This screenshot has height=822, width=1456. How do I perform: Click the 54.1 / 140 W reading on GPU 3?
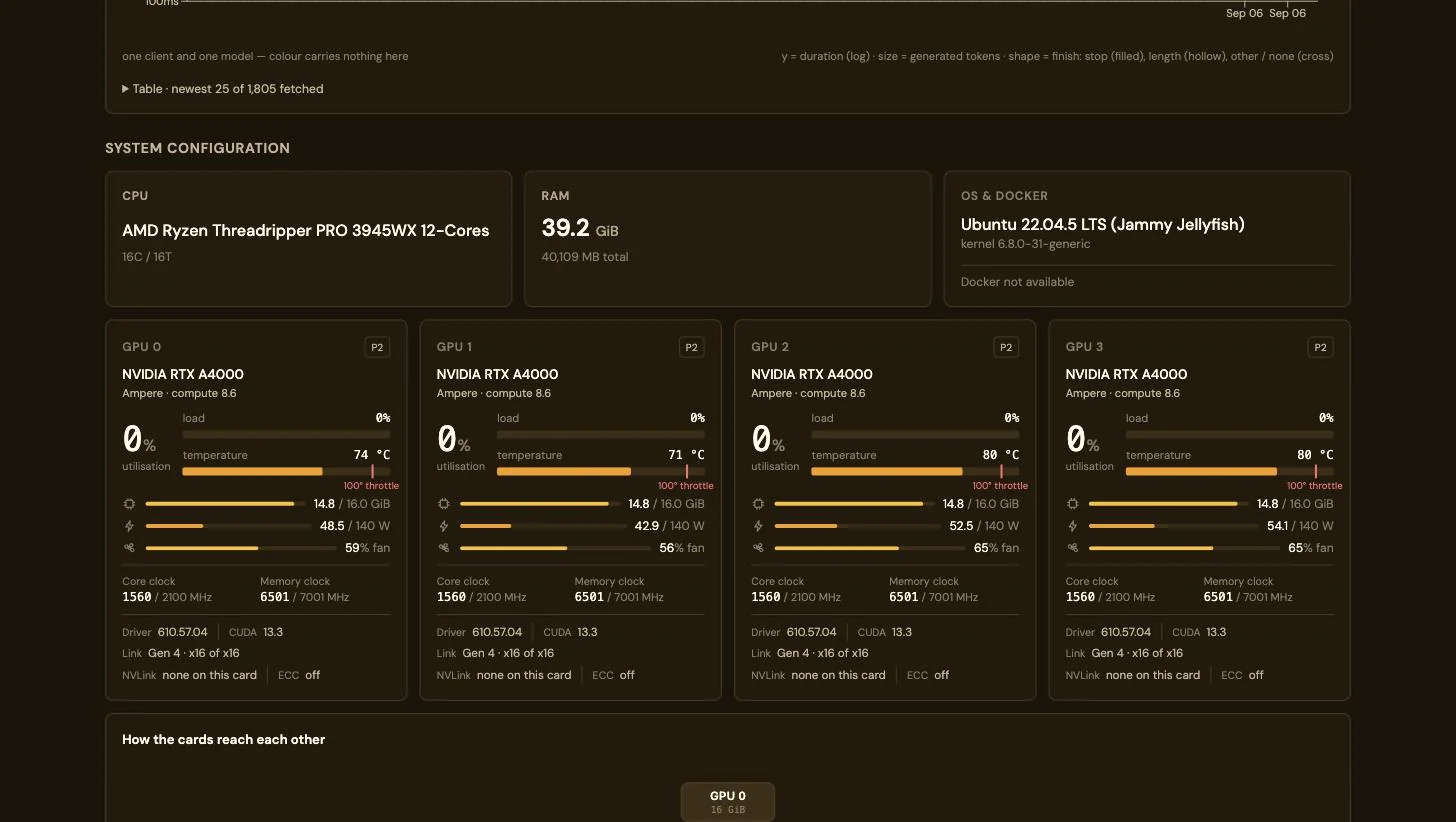[1300, 526]
